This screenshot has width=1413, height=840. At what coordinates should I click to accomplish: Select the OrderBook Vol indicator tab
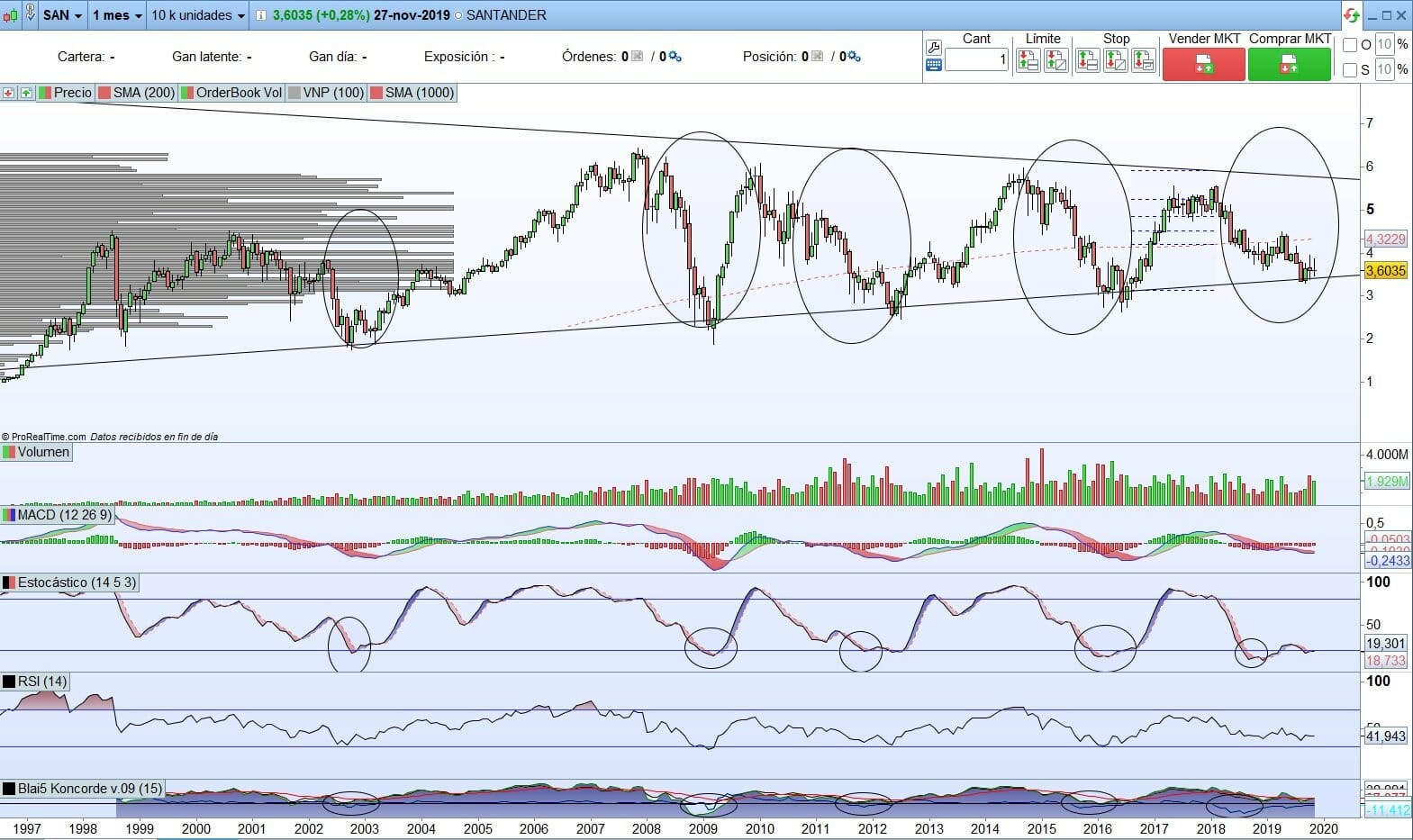[231, 93]
